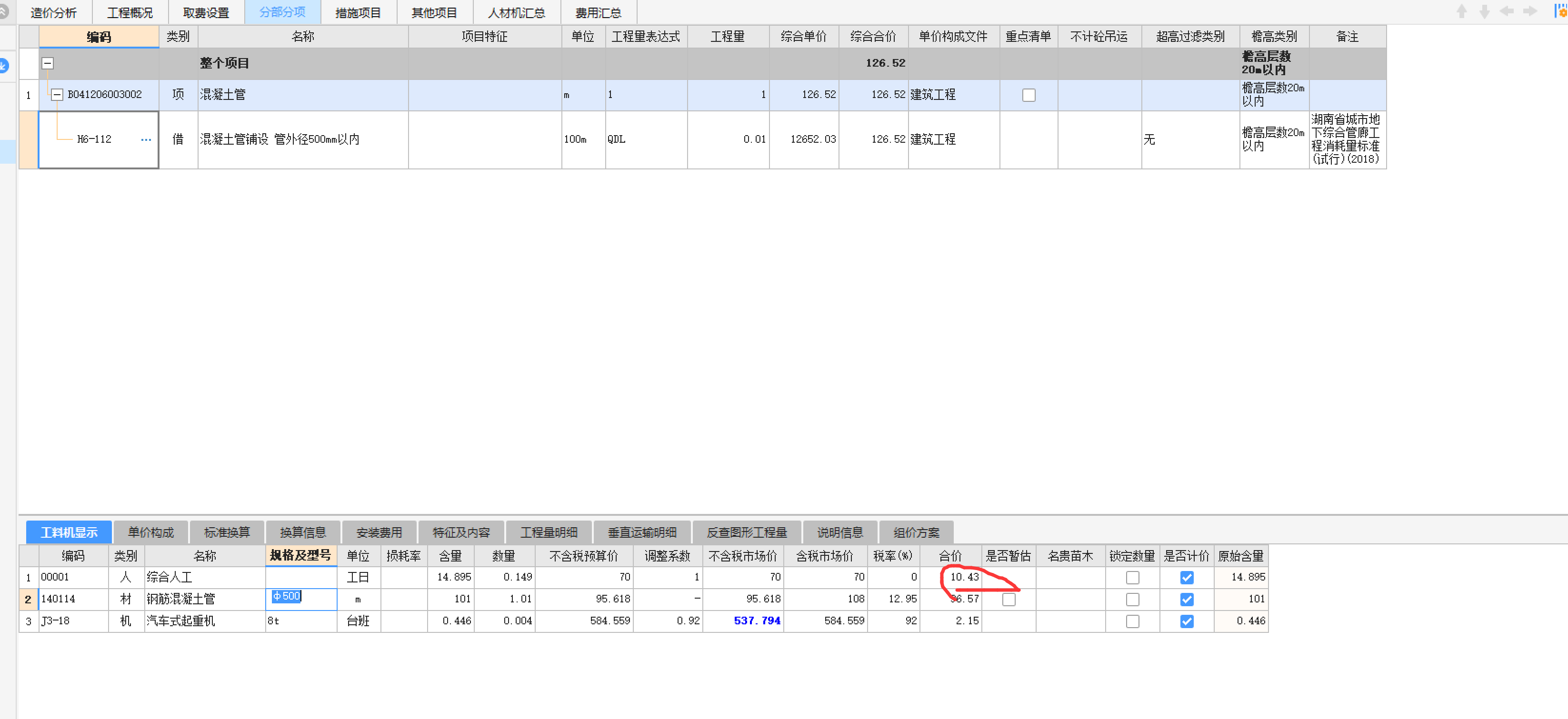Uncheck the 是否计价 checkbox for 钢筋混凝土管

click(1187, 599)
